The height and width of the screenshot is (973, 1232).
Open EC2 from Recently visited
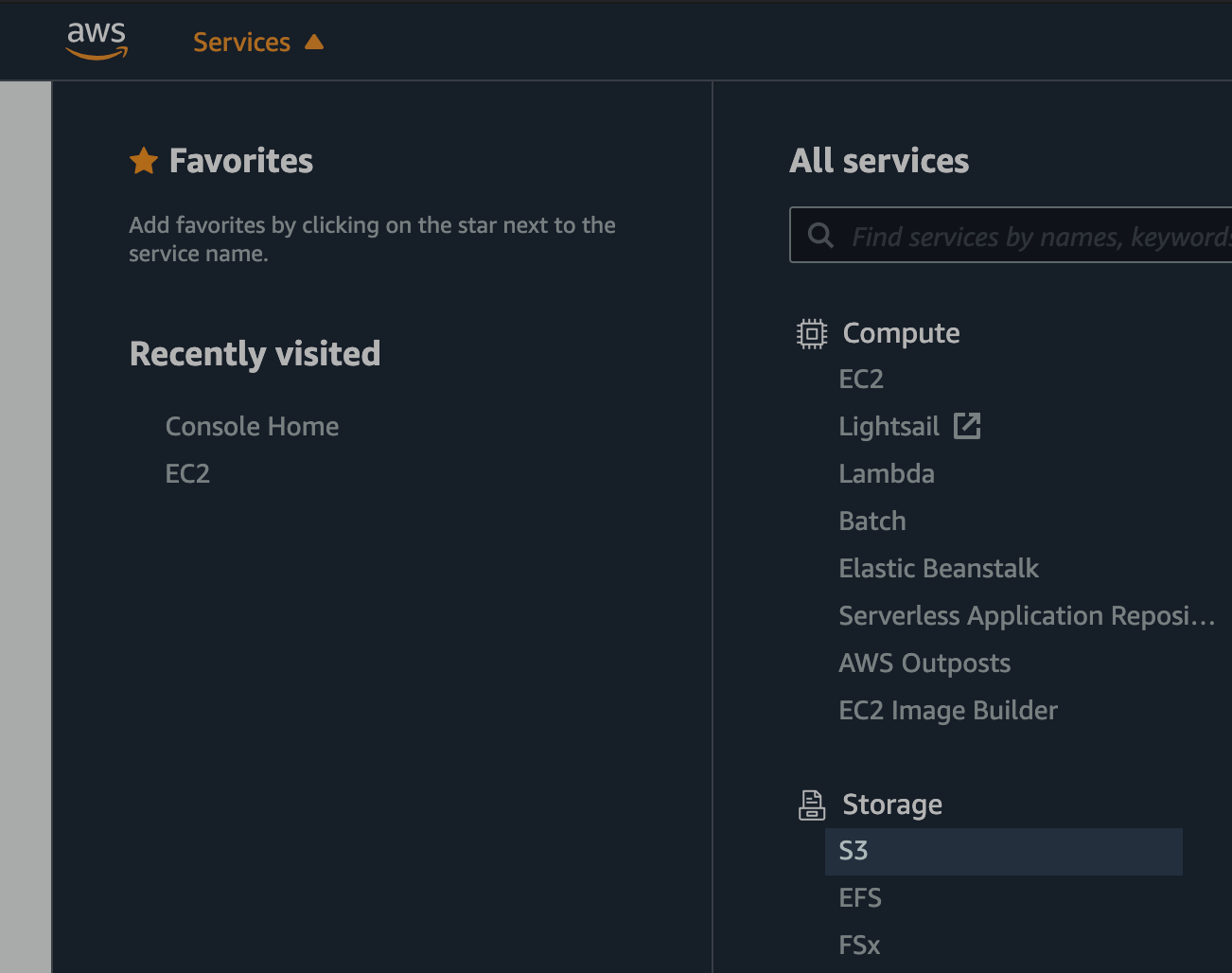[187, 473]
